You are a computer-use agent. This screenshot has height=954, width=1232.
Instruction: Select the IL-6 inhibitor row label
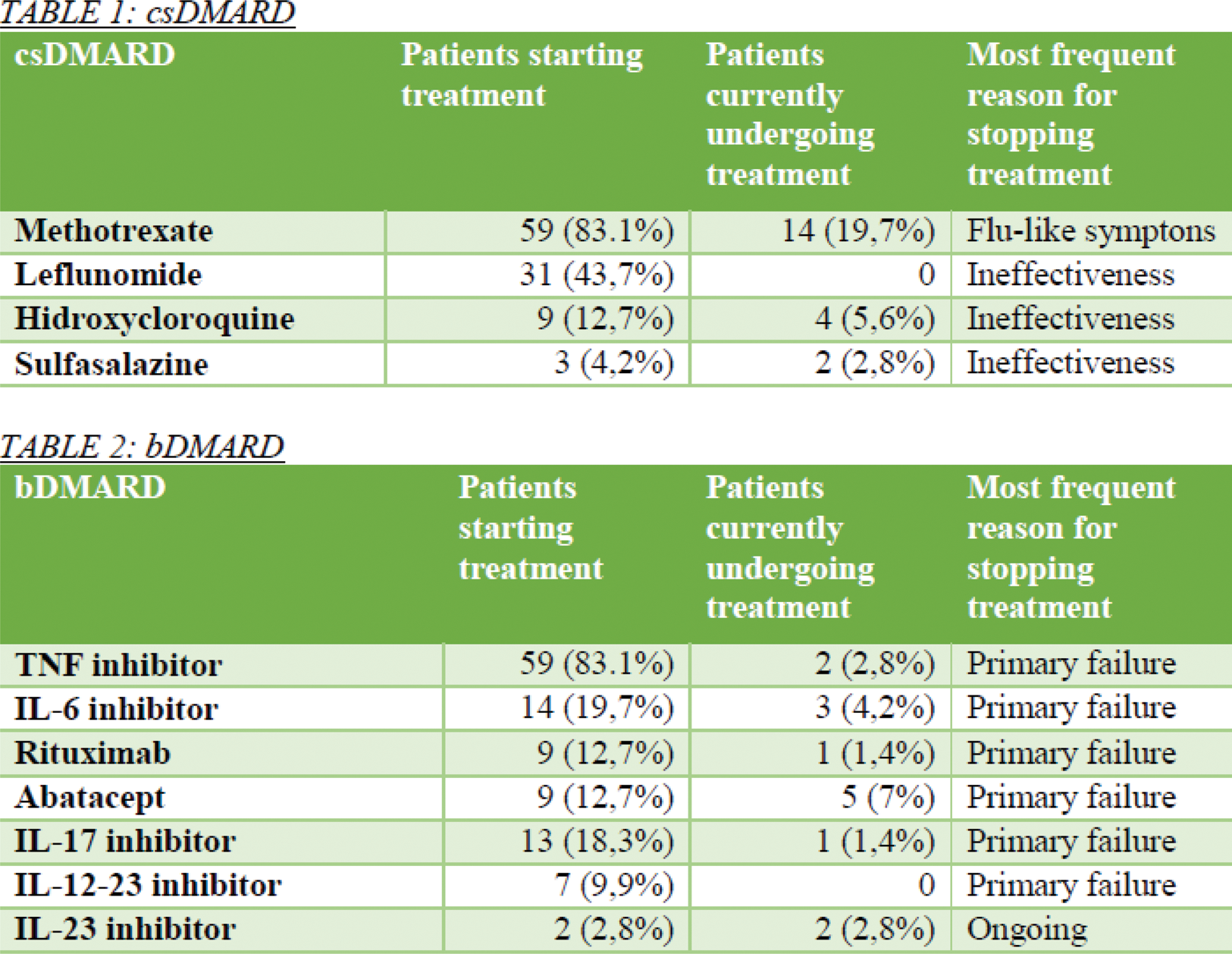coord(116,709)
